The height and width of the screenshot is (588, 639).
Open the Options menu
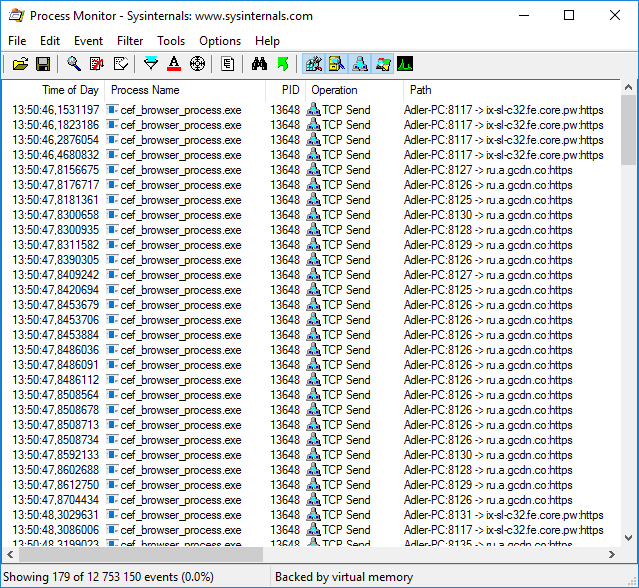click(x=220, y=41)
